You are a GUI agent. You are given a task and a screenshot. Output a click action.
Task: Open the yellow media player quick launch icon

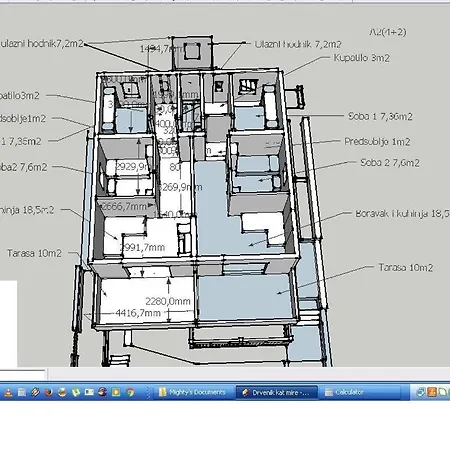point(116,392)
